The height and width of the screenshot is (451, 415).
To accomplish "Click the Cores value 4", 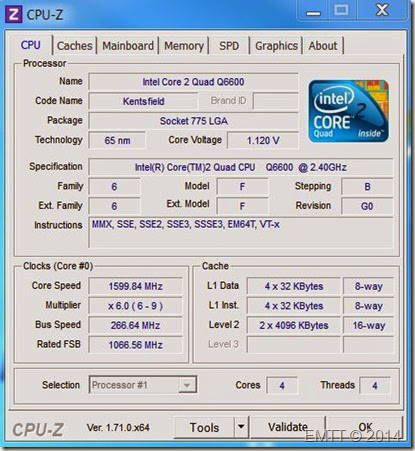I will (x=282, y=386).
